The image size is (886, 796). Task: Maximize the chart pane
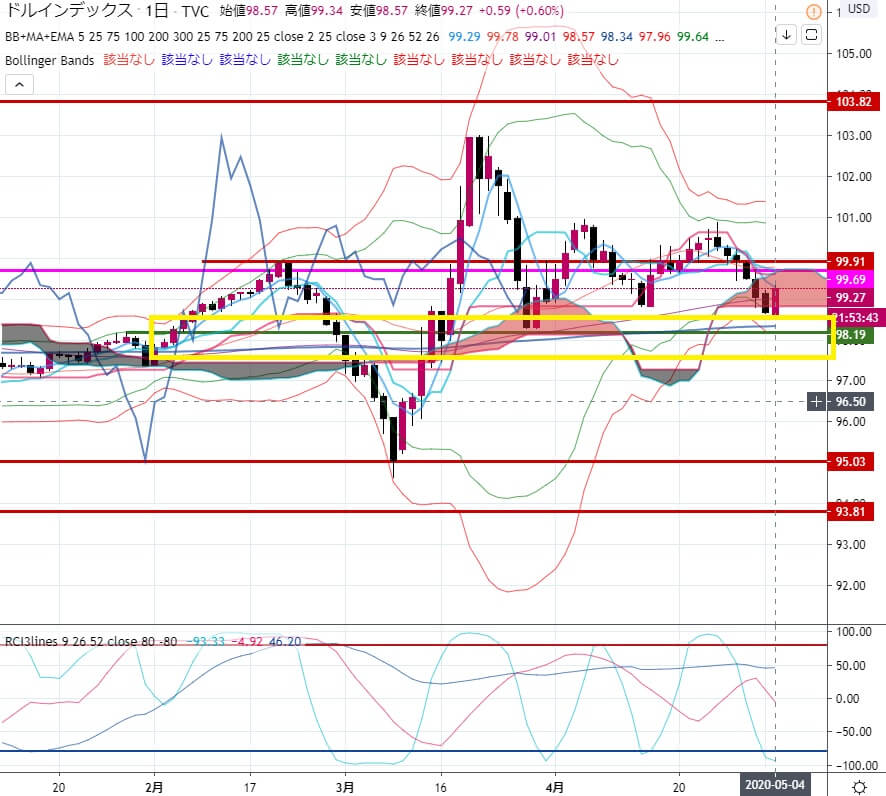(811, 35)
